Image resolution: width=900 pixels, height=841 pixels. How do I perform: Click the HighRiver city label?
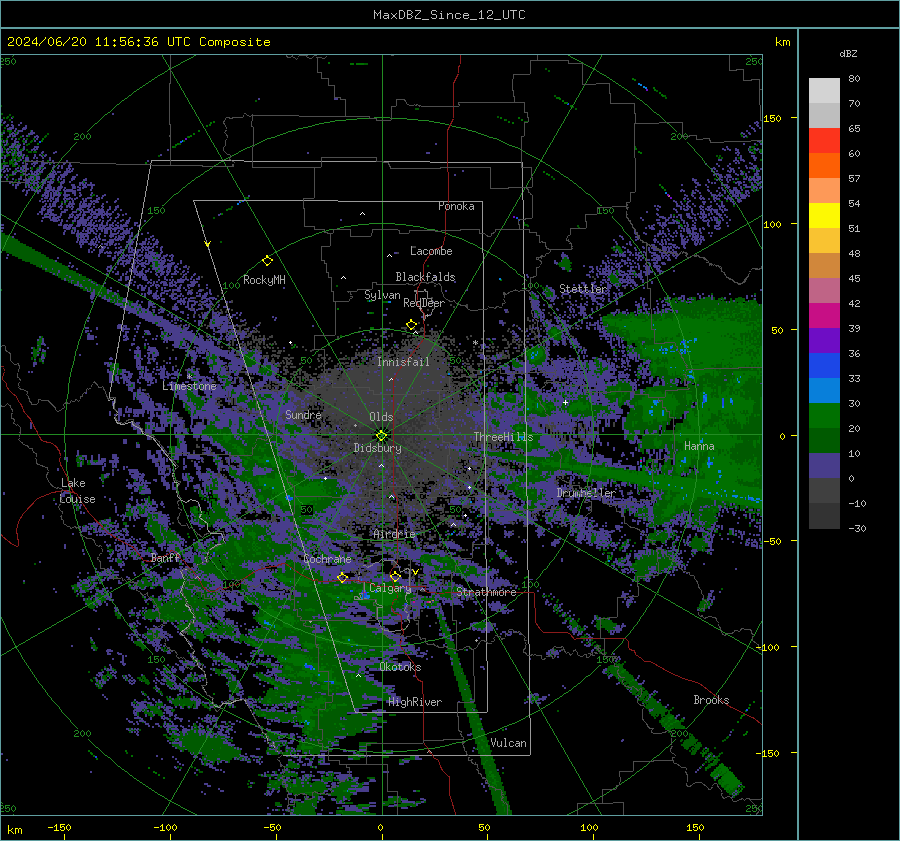pyautogui.click(x=415, y=702)
